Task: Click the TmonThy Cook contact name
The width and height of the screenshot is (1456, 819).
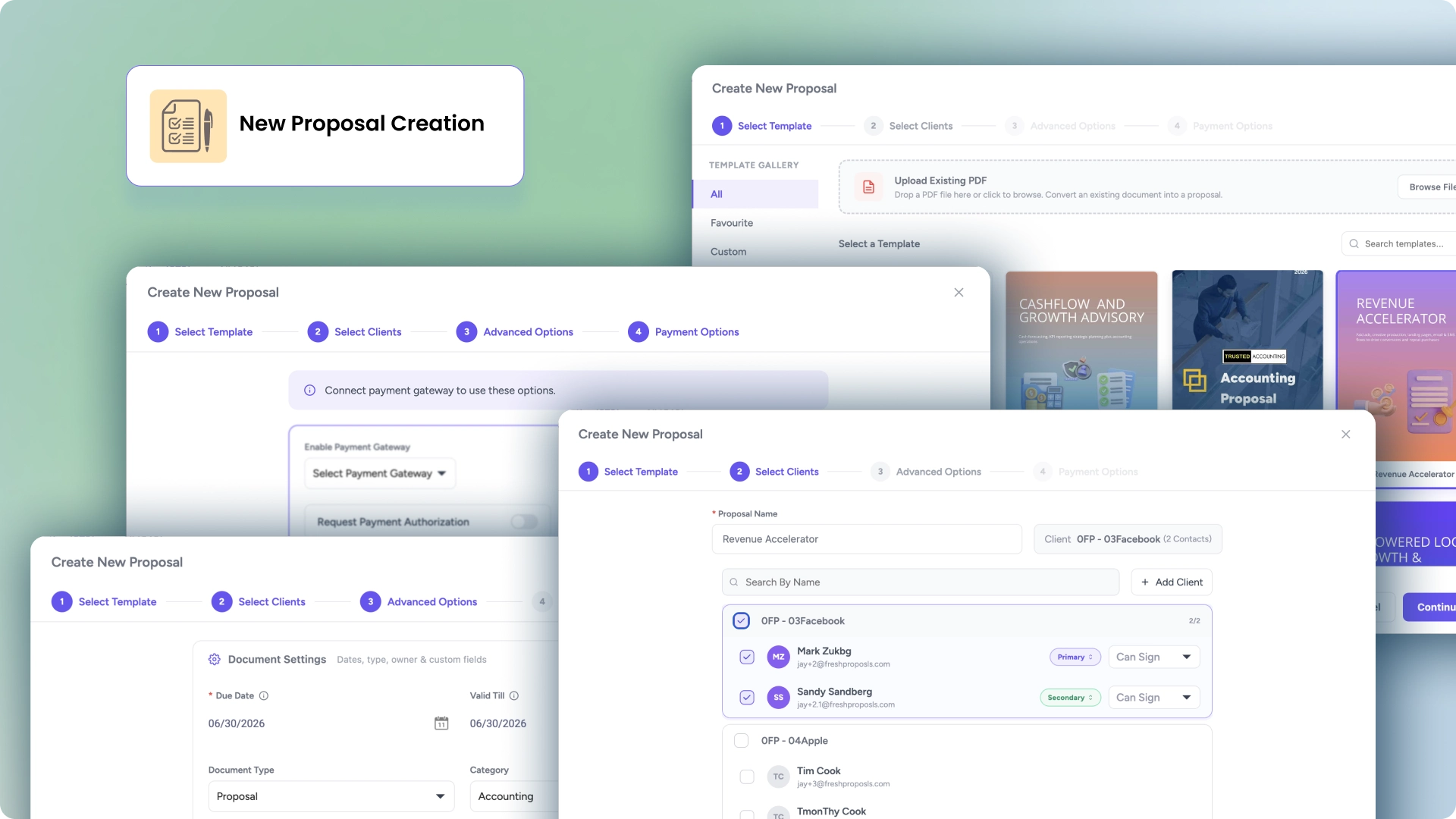Action: (x=831, y=811)
